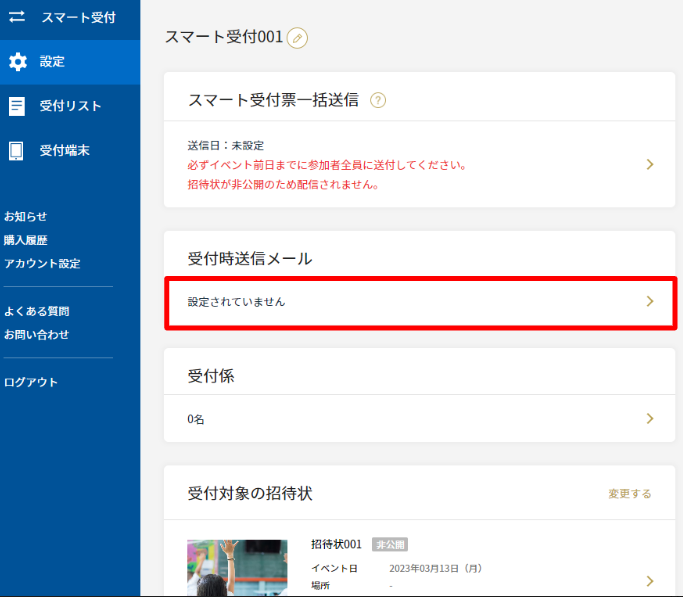This screenshot has width=683, height=597.
Task: Open the 受付リスト menu item
Action: pos(70,106)
